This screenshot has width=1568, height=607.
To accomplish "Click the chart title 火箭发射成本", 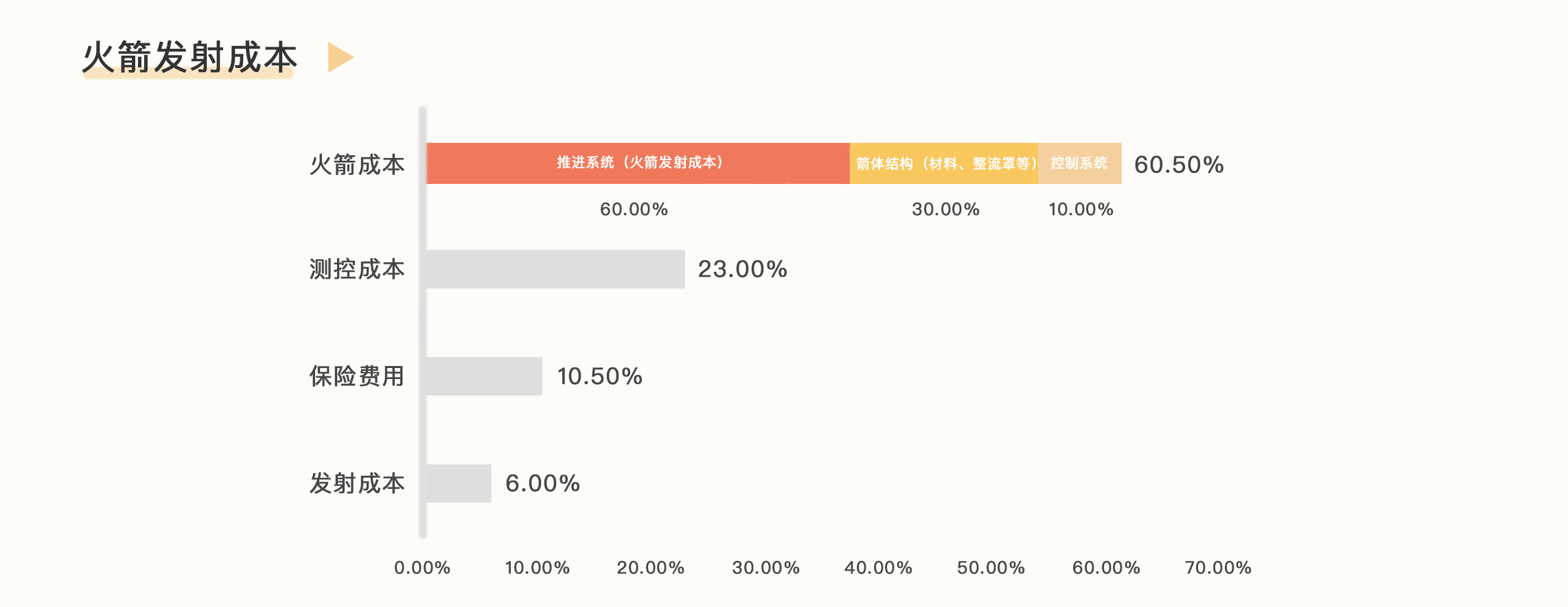I will (189, 57).
